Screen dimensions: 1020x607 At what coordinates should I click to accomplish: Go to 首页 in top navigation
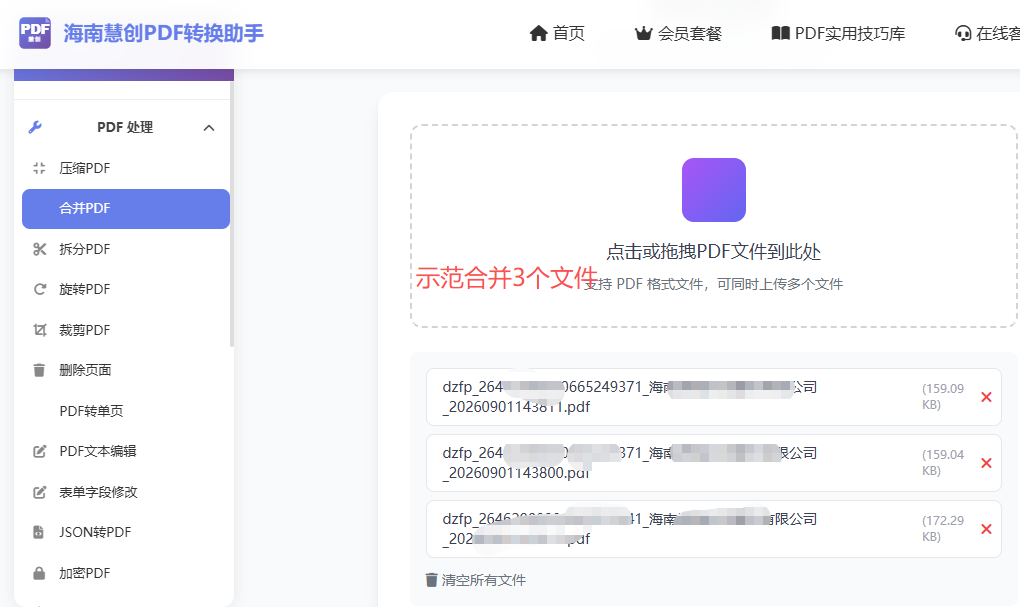557,33
